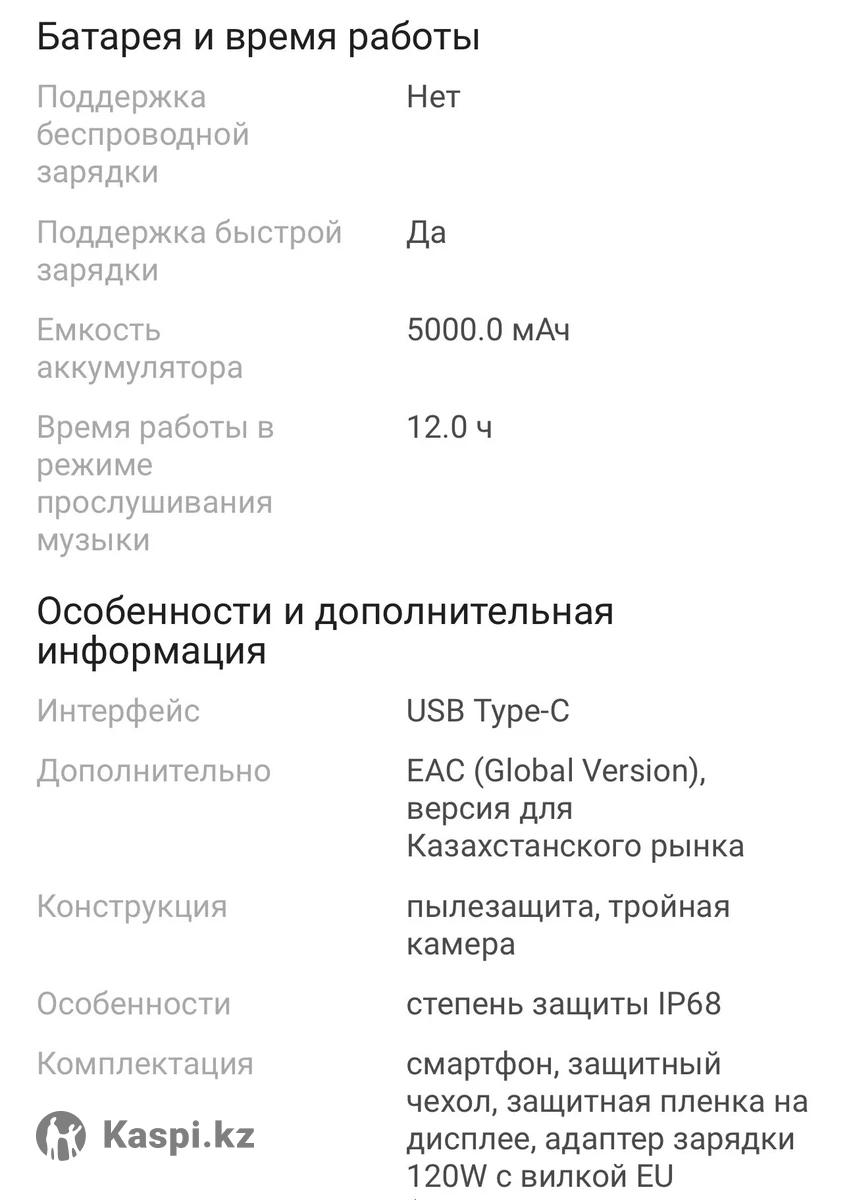This screenshot has width=849, height=1200.
Task: Tap the 'Поддержка быстрой зарядки' label
Action: 189,251
